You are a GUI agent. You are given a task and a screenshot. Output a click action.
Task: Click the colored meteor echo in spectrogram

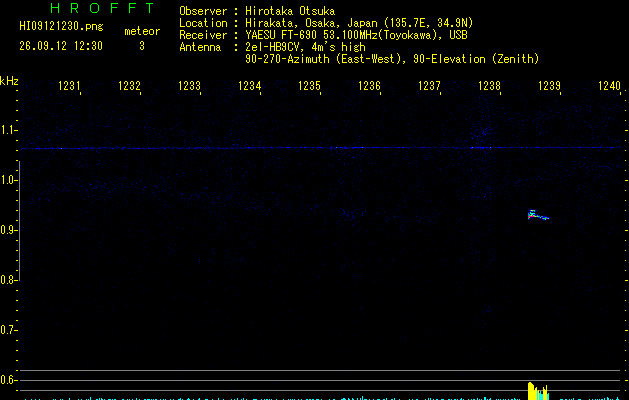click(538, 215)
